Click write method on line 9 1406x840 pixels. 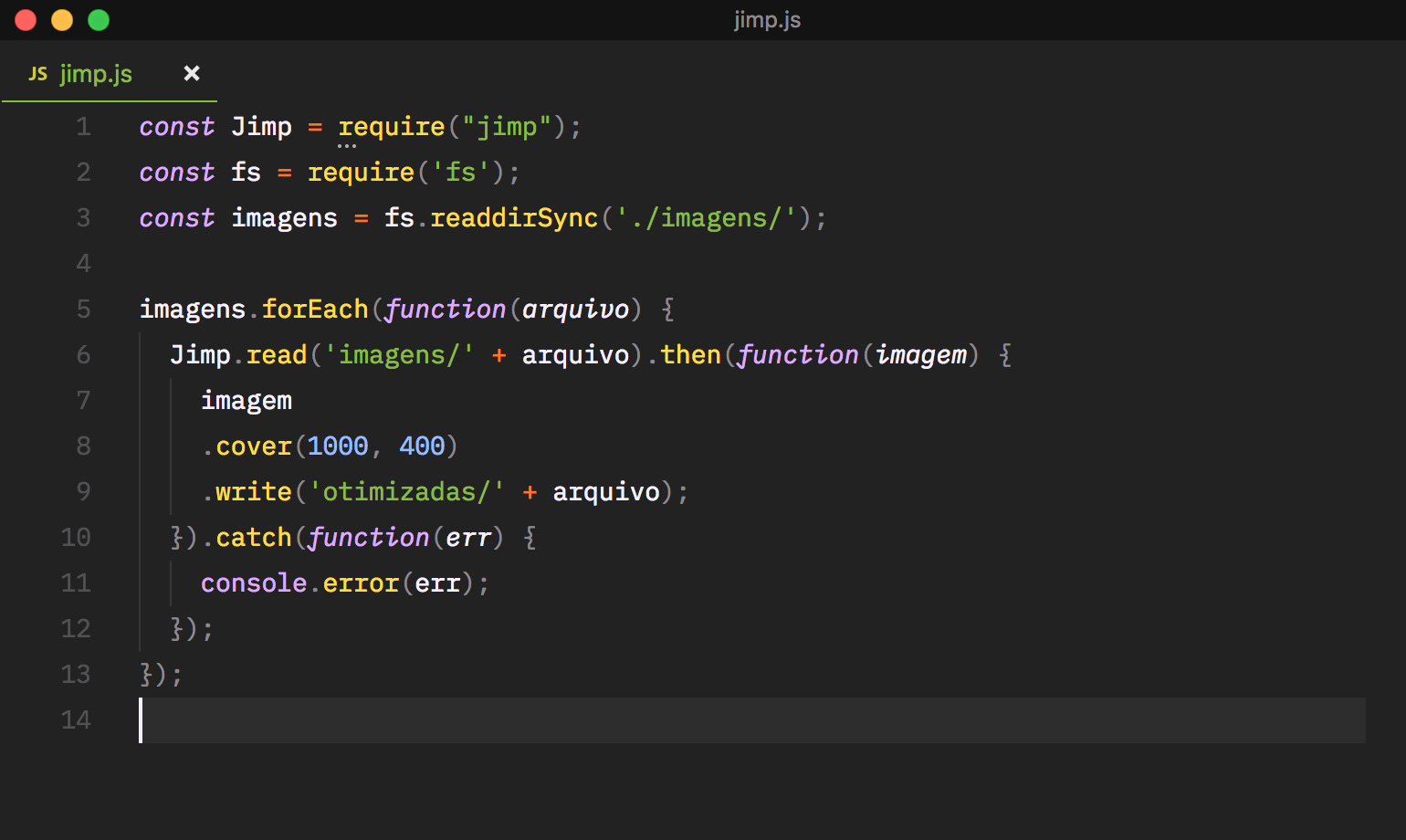pos(254,492)
